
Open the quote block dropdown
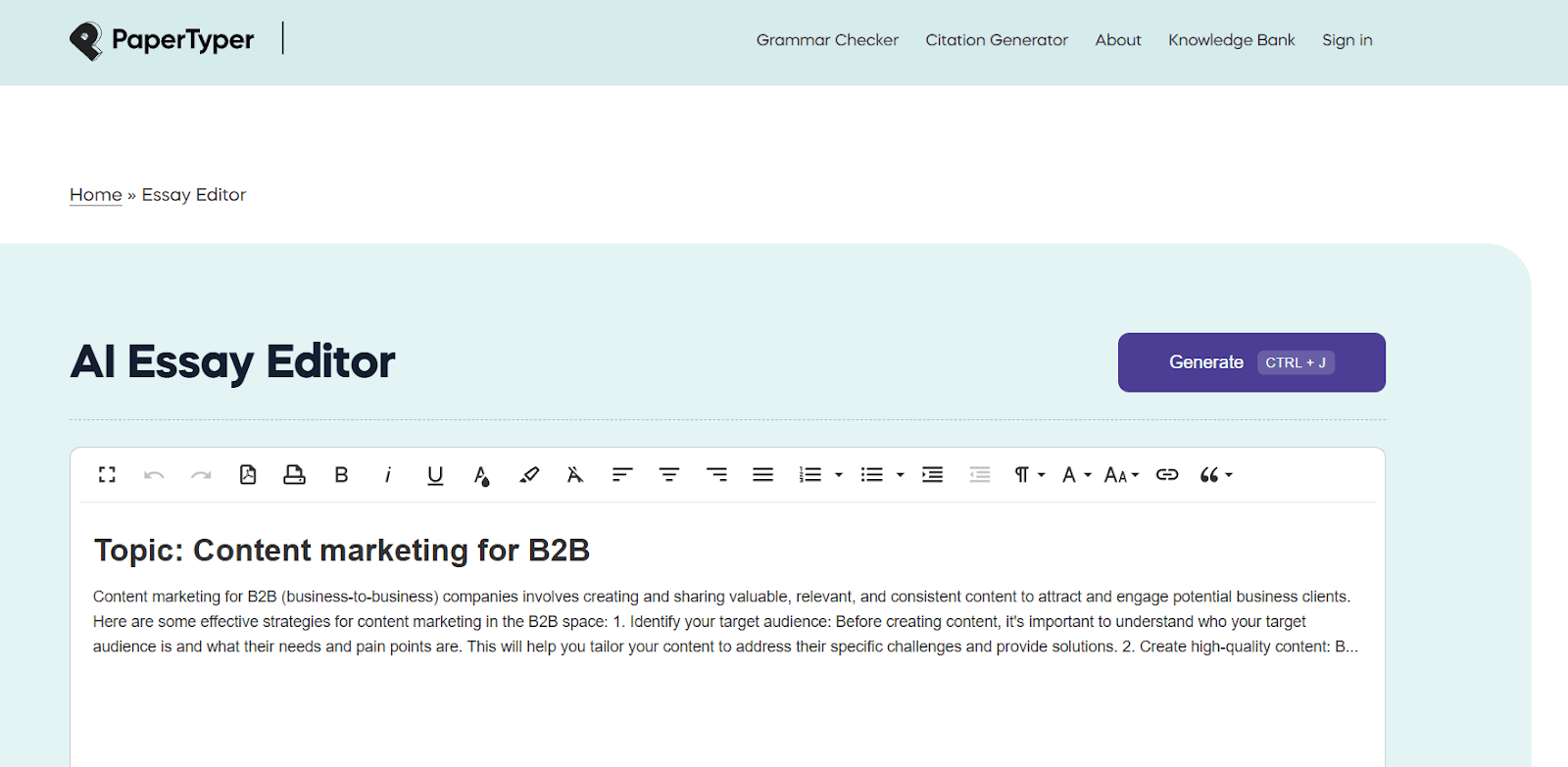pos(1216,475)
